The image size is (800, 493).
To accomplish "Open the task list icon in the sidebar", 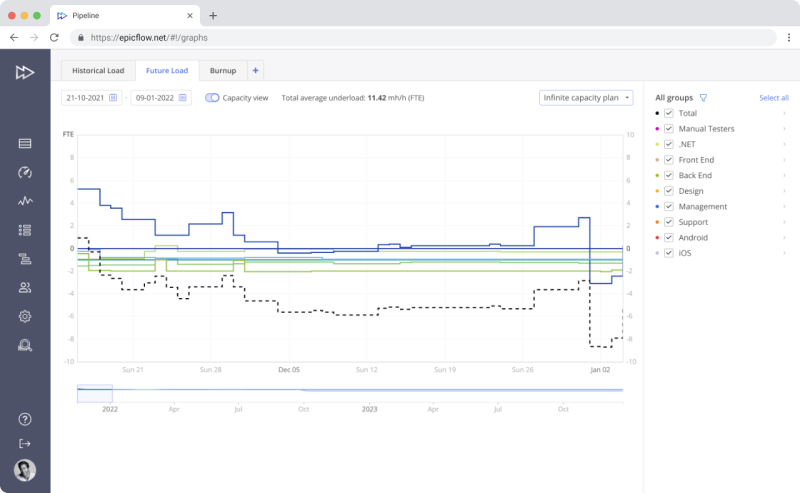I will click(x=25, y=230).
